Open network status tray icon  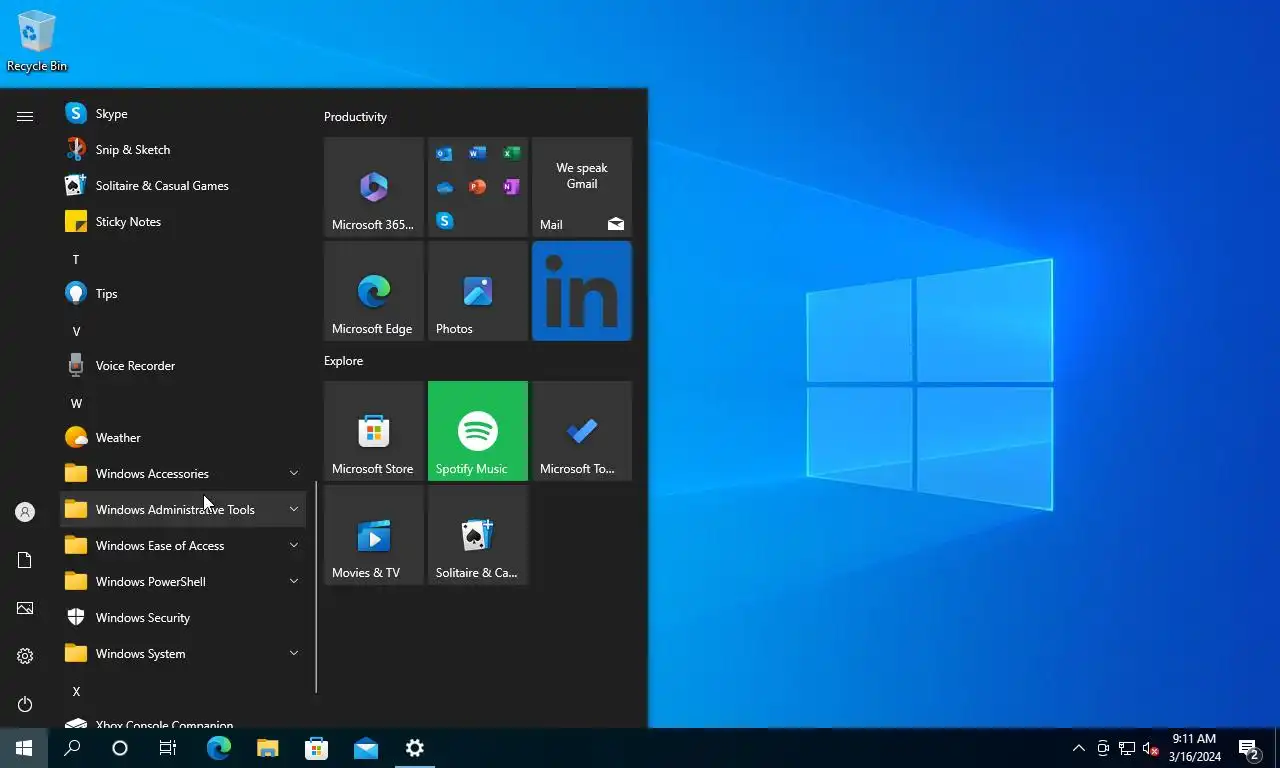1127,748
